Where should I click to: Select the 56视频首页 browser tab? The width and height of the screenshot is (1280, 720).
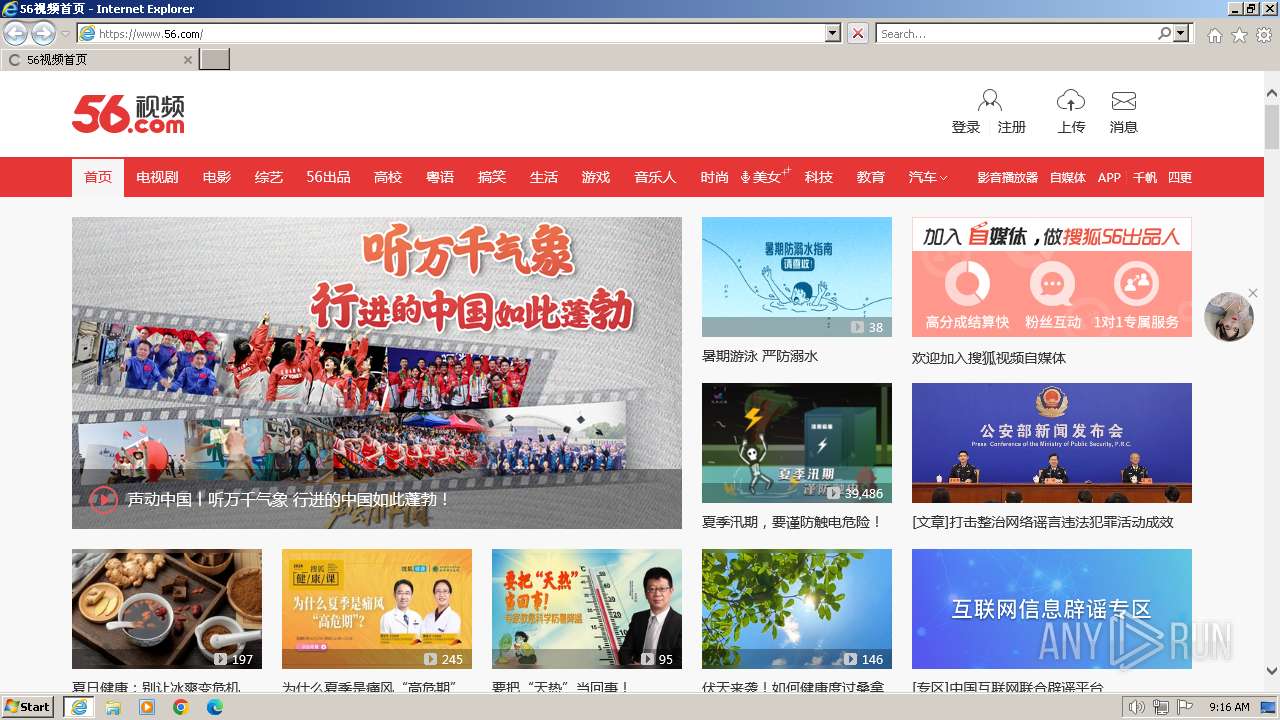click(99, 60)
